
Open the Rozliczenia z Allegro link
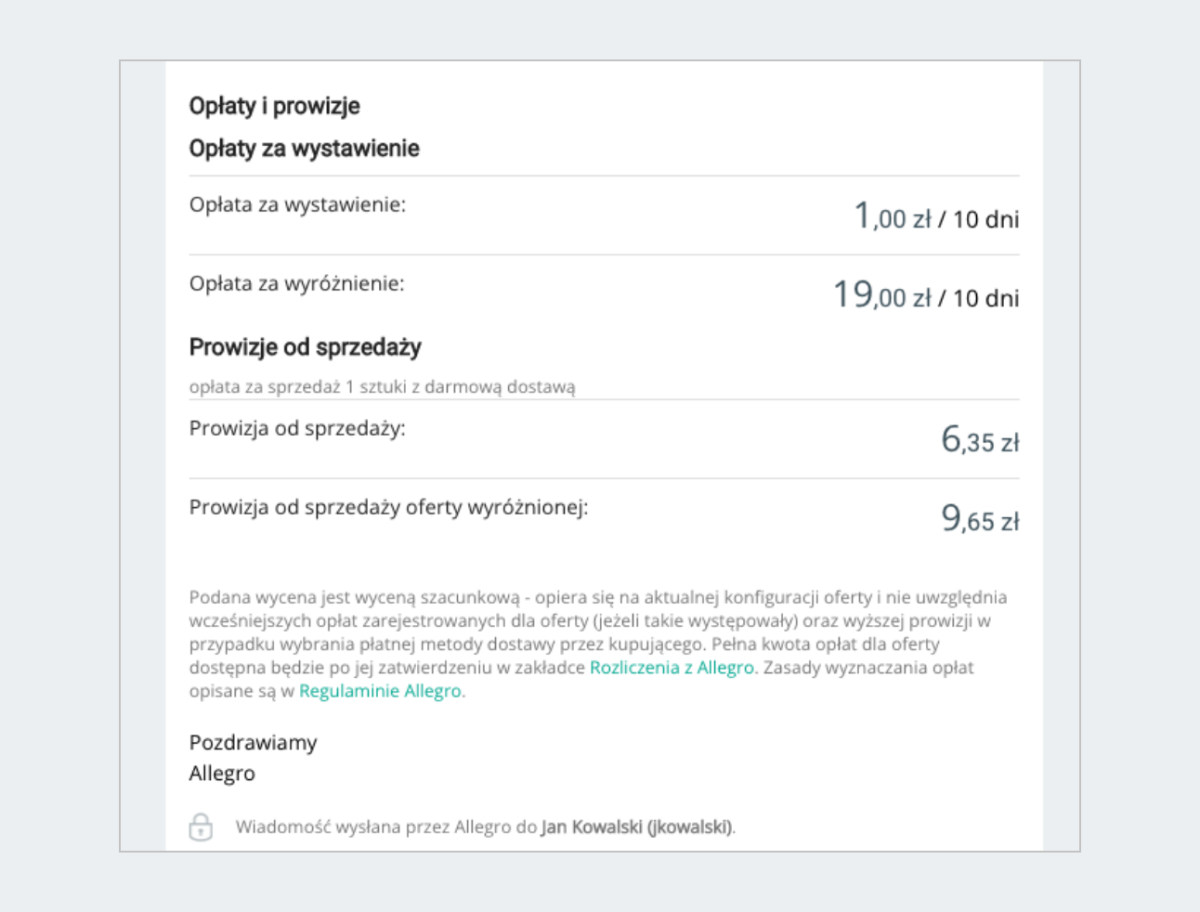pyautogui.click(x=671, y=668)
